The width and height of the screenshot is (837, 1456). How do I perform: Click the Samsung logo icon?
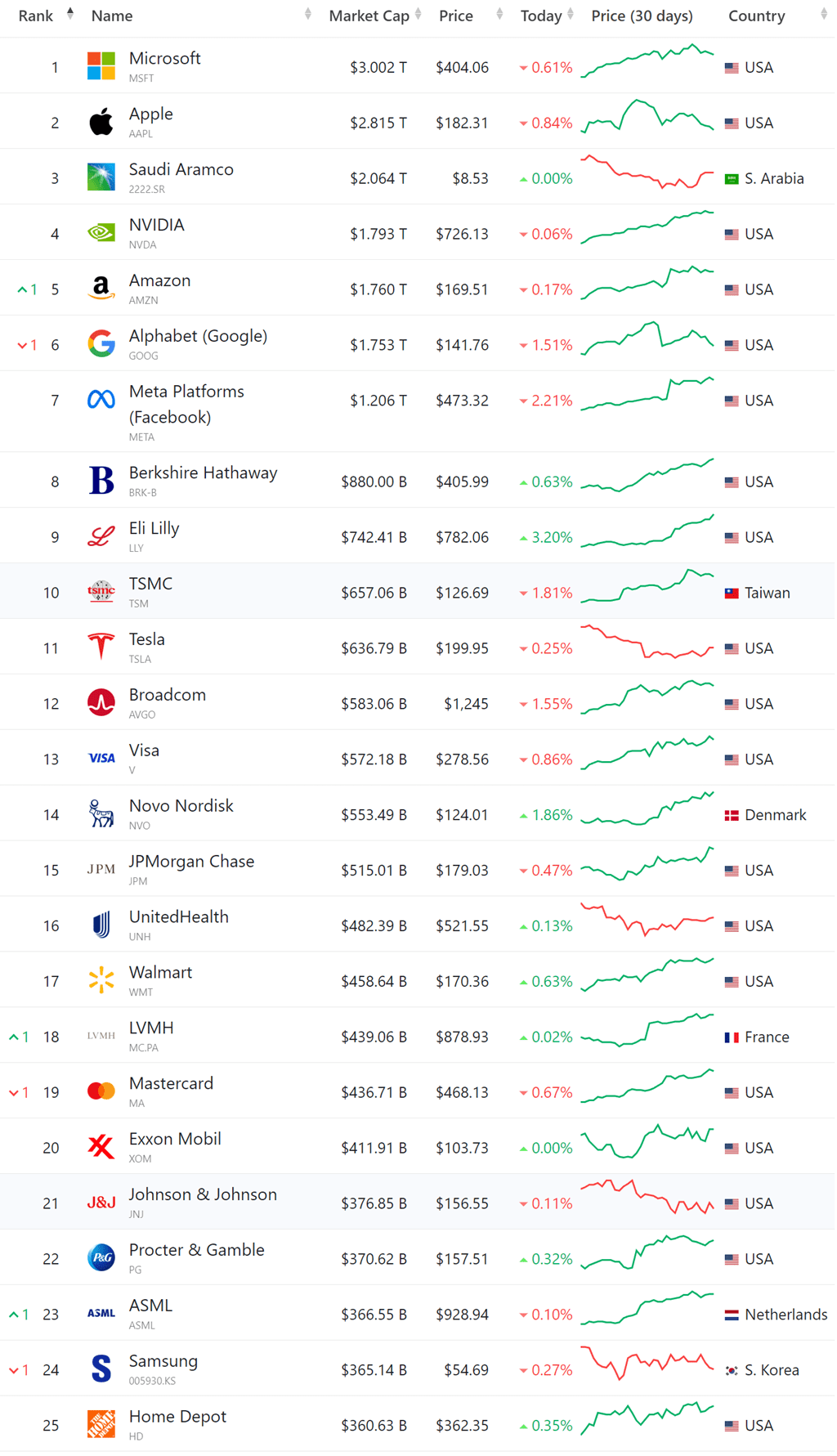pos(101,1369)
